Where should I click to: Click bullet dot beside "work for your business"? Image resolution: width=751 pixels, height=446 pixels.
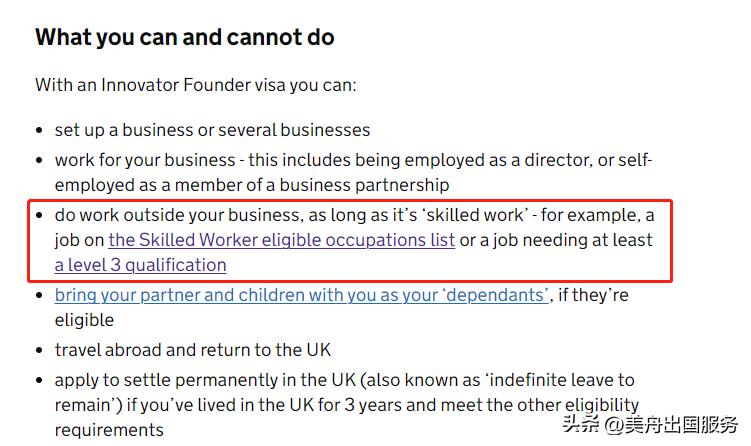pos(40,161)
